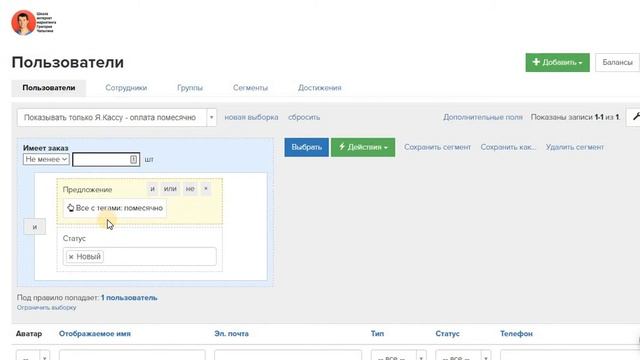
Task: Sort by Телефон column header
Action: tap(516, 333)
